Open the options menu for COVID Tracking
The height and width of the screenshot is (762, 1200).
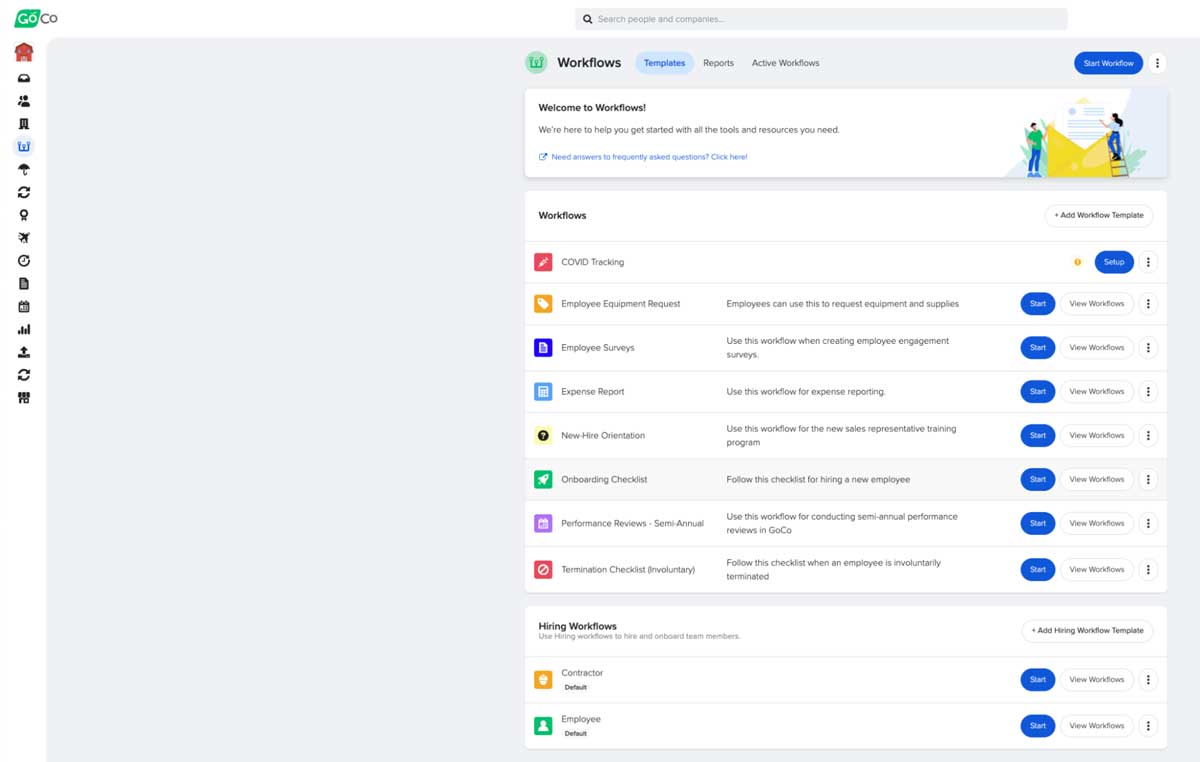tap(1148, 262)
